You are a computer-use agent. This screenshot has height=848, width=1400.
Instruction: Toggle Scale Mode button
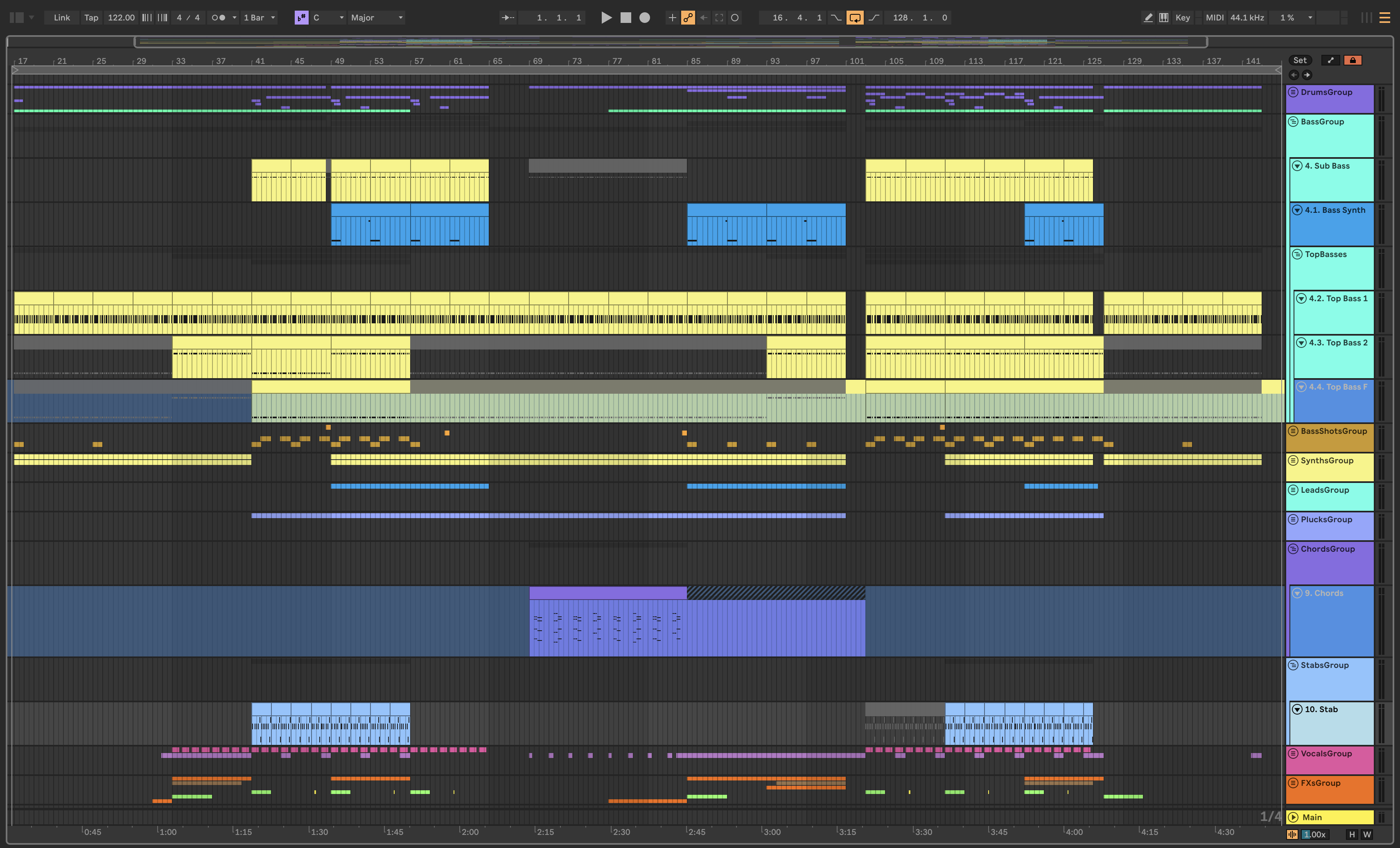point(301,18)
